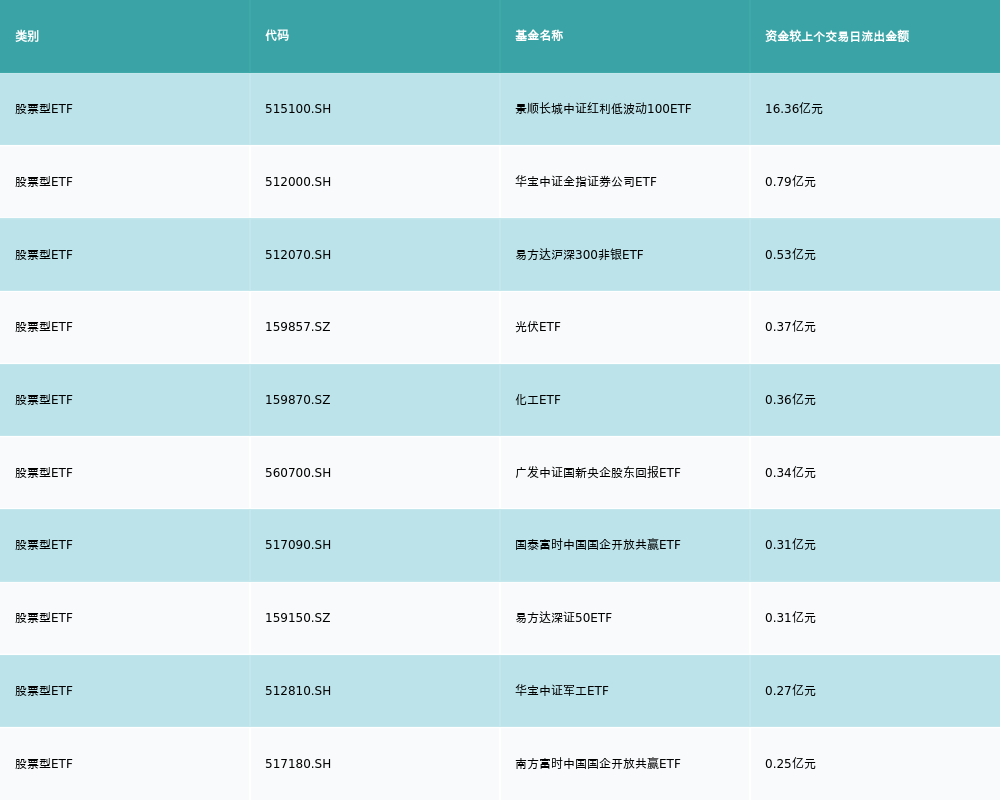Click 股票型ETF in the 517180.SH row
This screenshot has height=800, width=1000.
tap(44, 764)
